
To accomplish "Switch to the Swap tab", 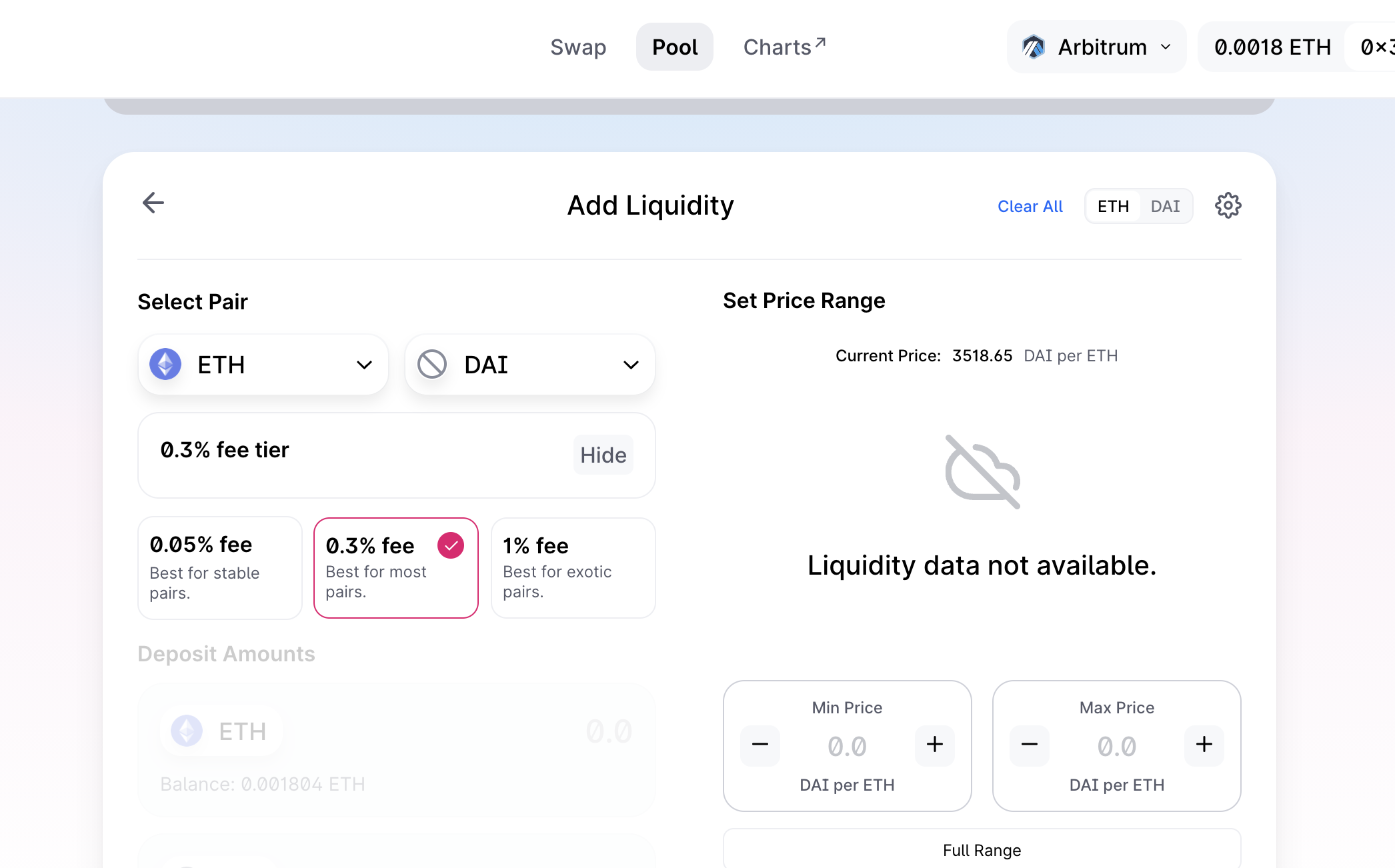I will [577, 46].
